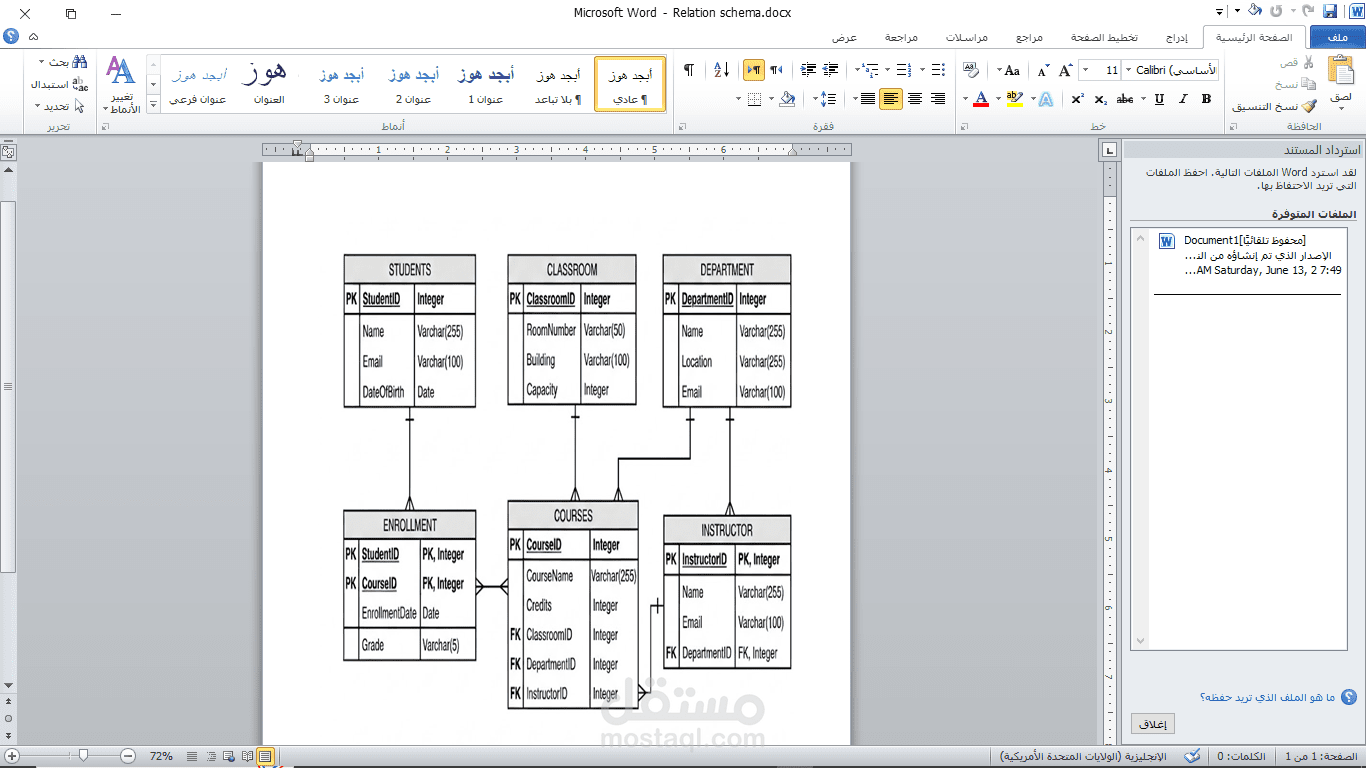This screenshot has height=768, width=1366.
Task: Switch to the View (عرض) tab
Action: (x=845, y=37)
